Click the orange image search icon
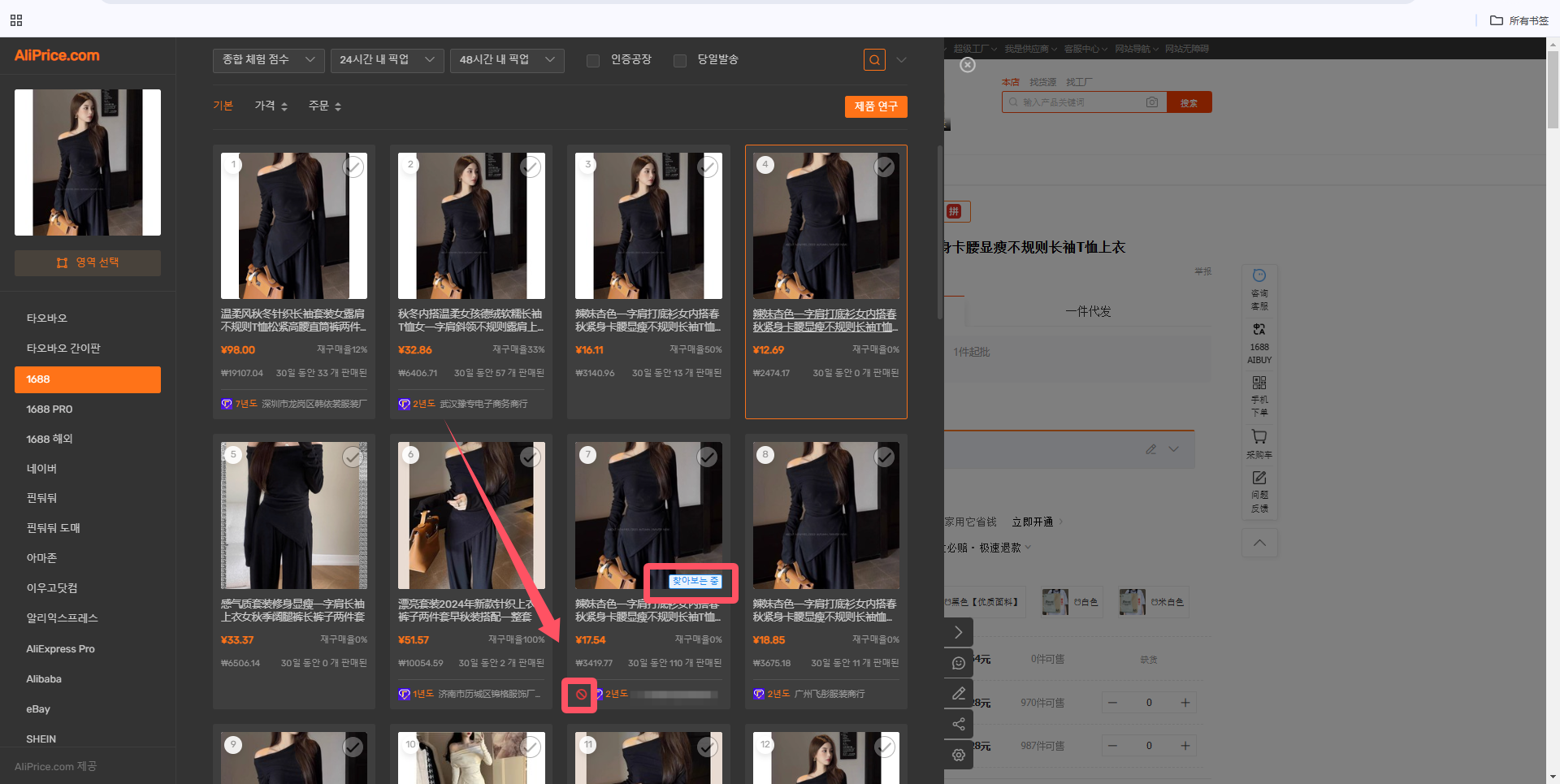The image size is (1560, 784). pos(874,59)
